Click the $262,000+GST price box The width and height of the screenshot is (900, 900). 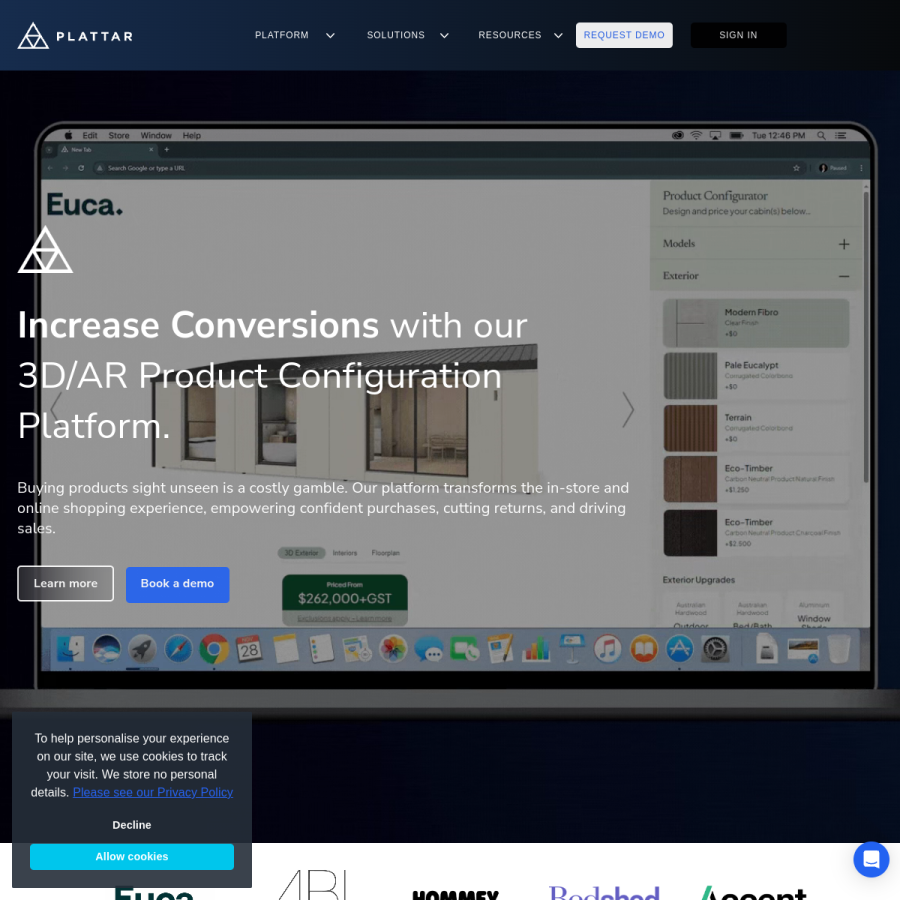click(x=344, y=599)
